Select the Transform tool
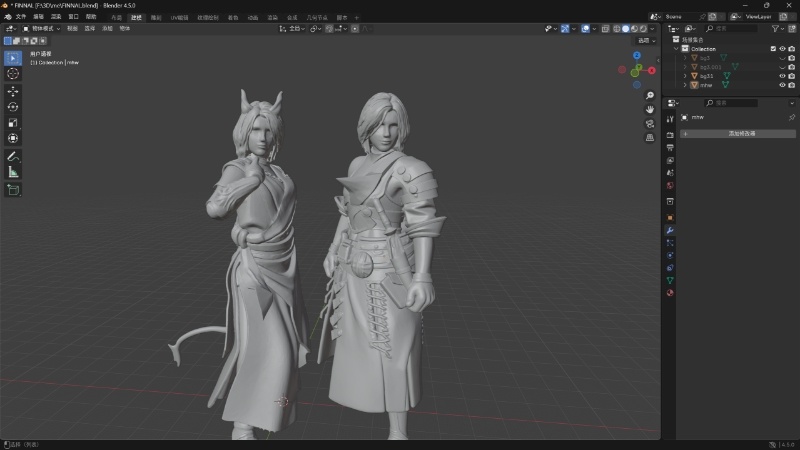 coord(13,138)
